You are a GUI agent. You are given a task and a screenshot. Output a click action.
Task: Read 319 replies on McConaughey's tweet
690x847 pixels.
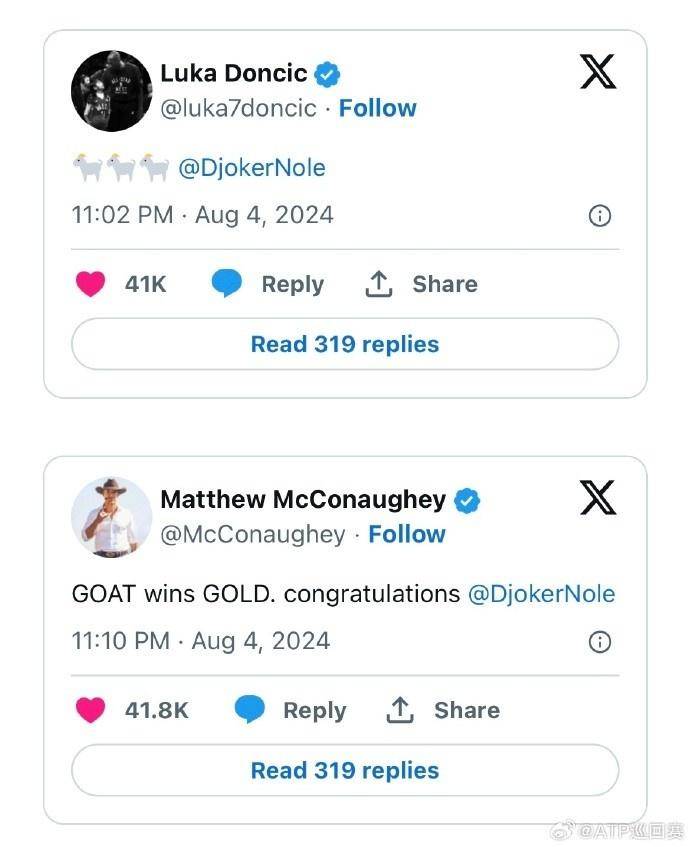(x=345, y=770)
